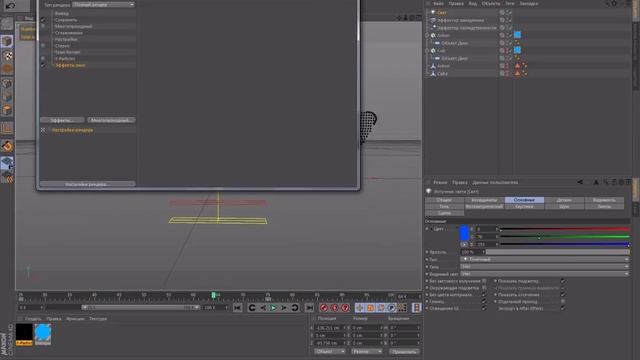Open Объекты menu in object manager

(x=491, y=4)
